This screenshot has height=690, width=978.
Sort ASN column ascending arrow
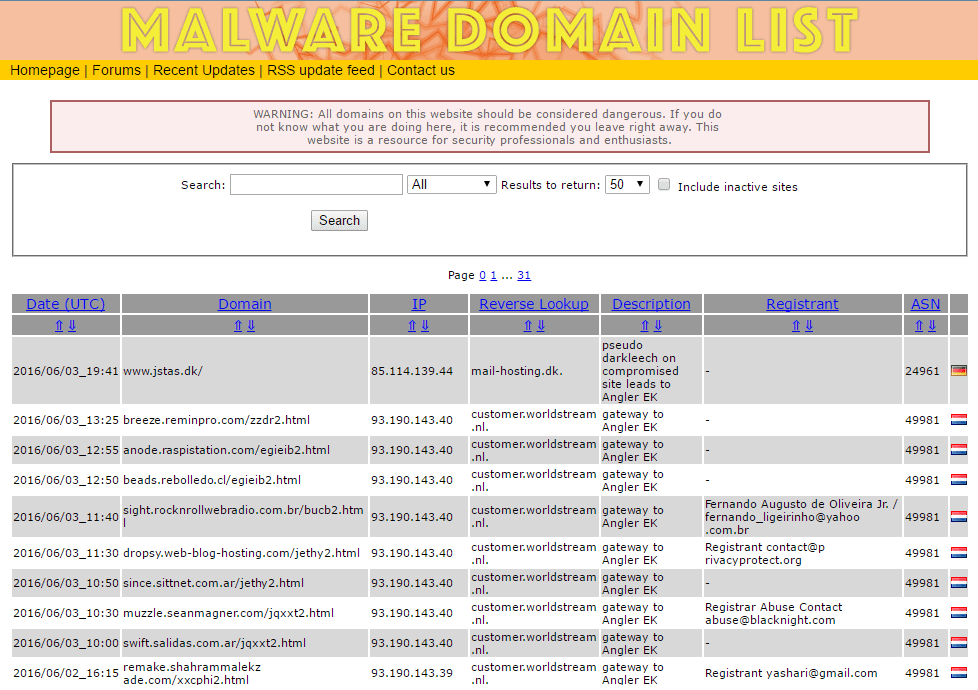[x=919, y=326]
